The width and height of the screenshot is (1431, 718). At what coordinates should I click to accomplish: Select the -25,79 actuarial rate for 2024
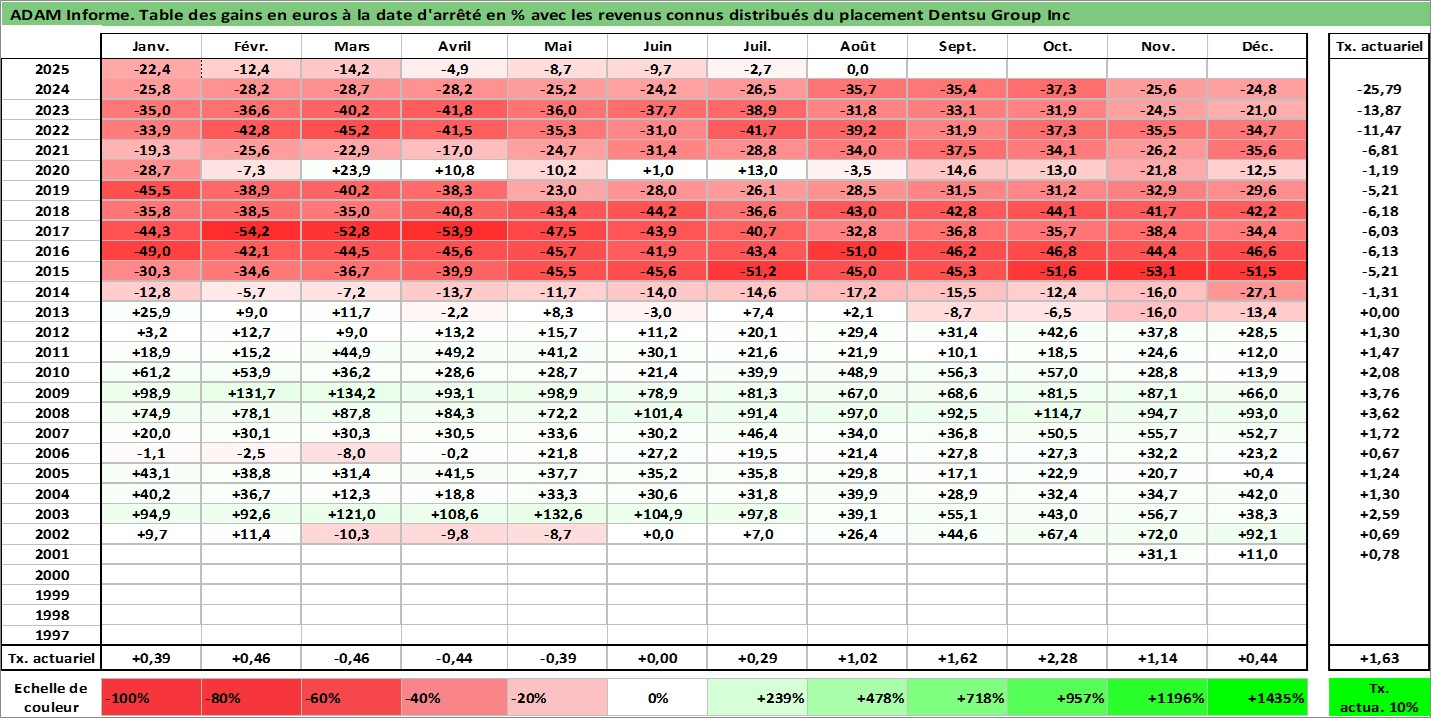click(1378, 89)
